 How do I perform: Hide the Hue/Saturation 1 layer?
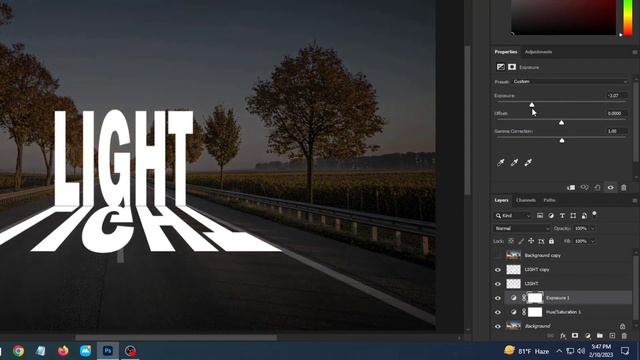tap(498, 312)
